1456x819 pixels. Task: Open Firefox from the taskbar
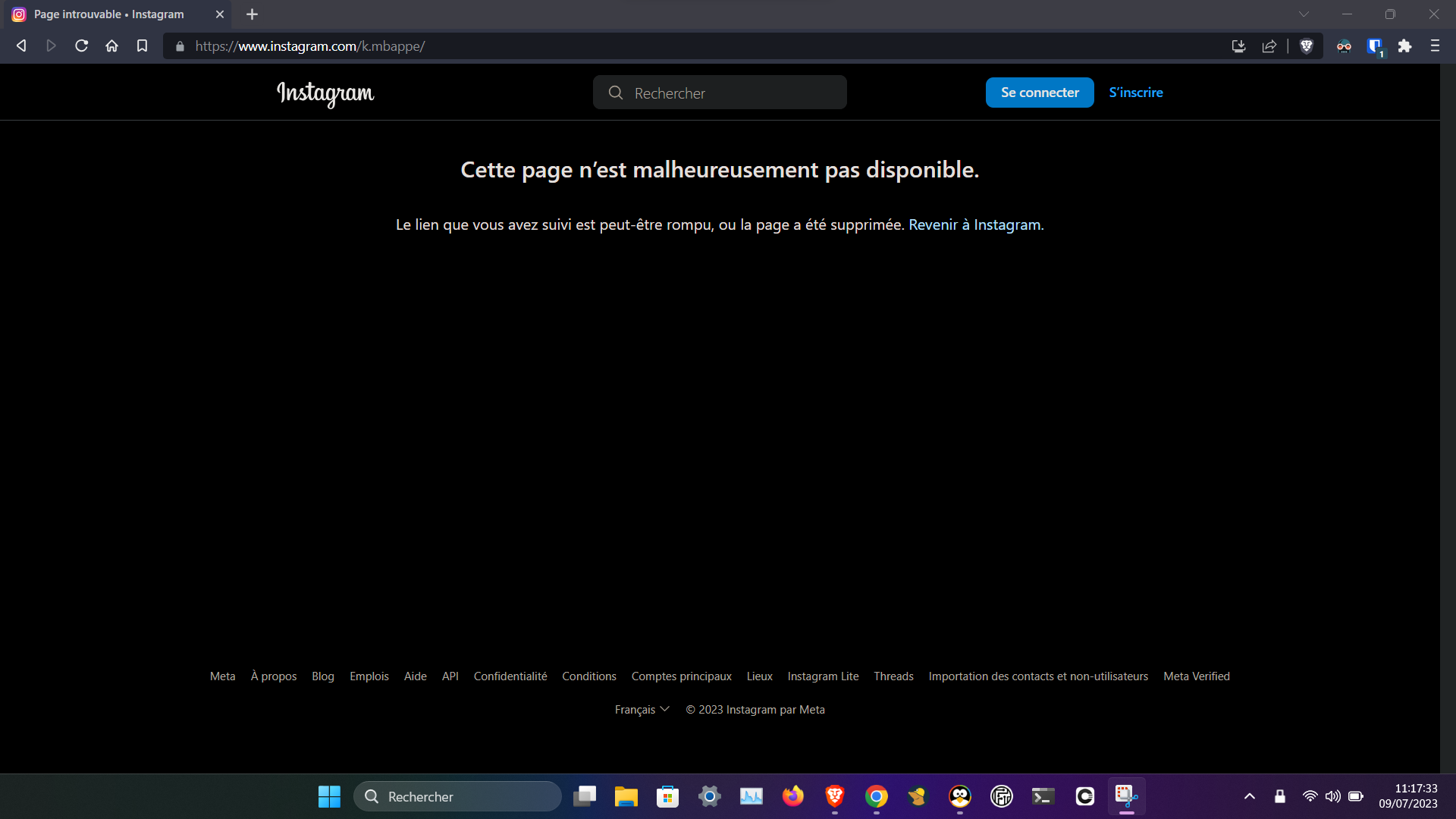[792, 796]
